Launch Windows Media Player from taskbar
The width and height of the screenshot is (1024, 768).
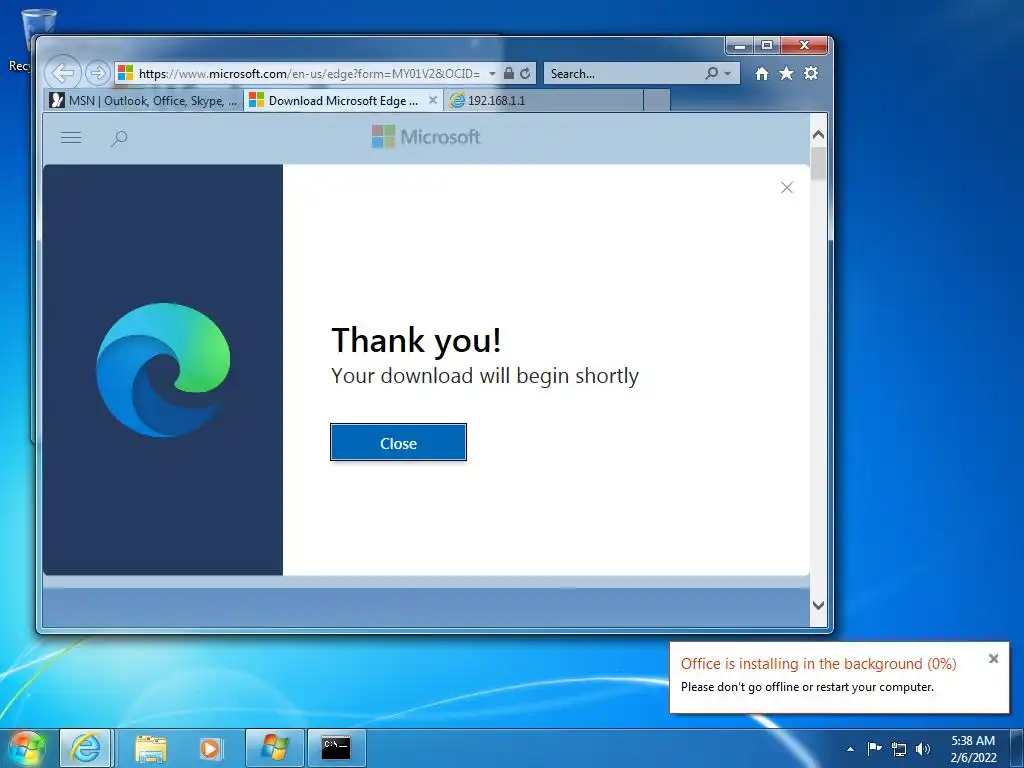210,748
